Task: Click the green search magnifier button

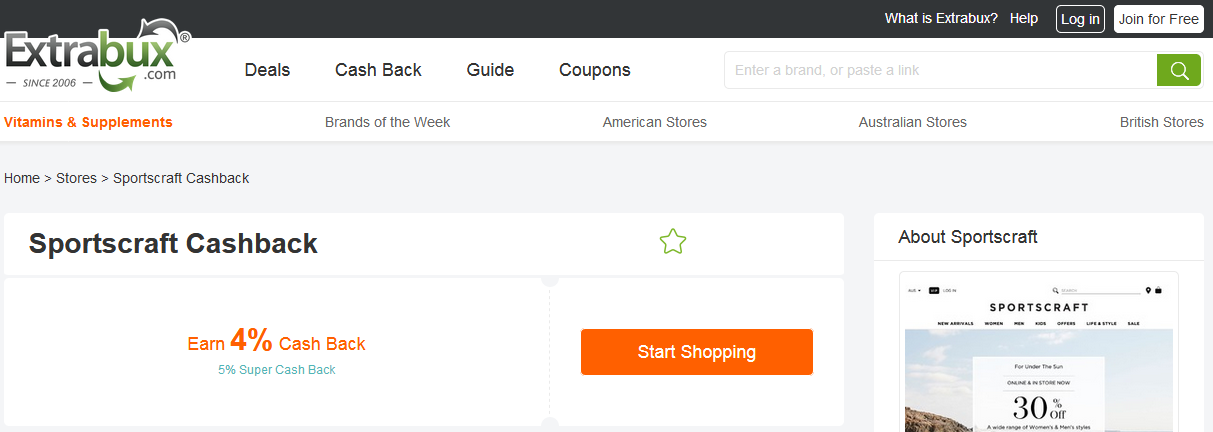Action: [1178, 70]
